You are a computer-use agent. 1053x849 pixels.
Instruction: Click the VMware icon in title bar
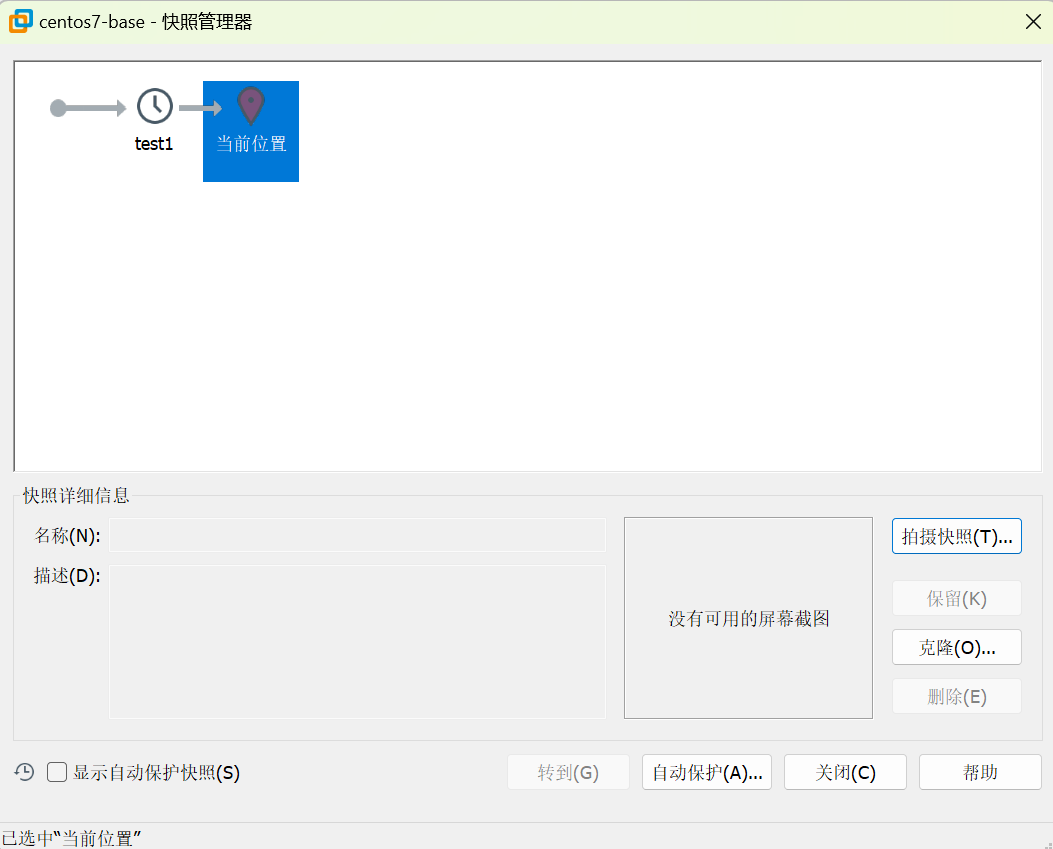(20, 21)
